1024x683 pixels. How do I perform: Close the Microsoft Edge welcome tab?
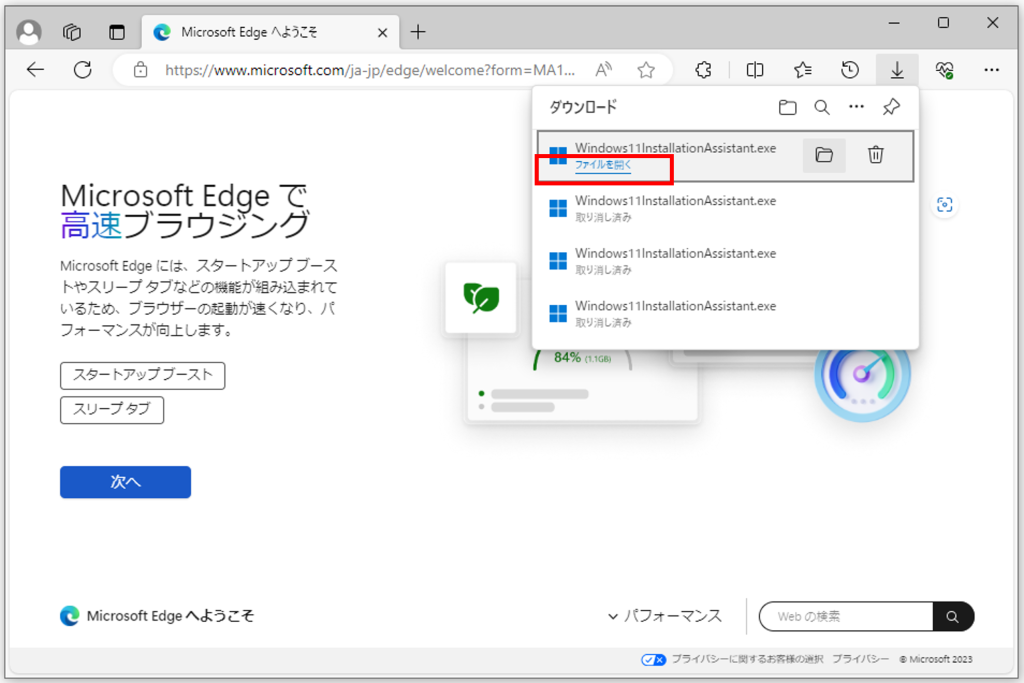(383, 33)
